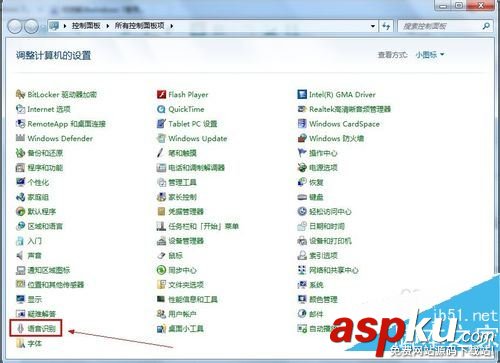Open Internet 选项 icon
This screenshot has height=363, width=500.
(20, 109)
